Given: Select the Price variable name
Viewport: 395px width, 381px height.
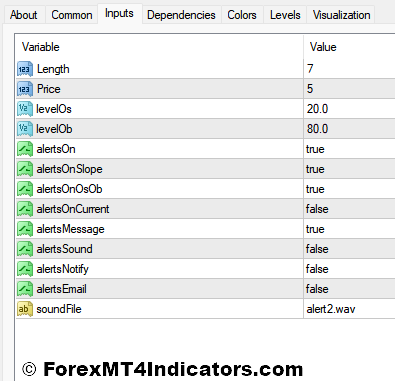Looking at the screenshot, I should coord(49,89).
